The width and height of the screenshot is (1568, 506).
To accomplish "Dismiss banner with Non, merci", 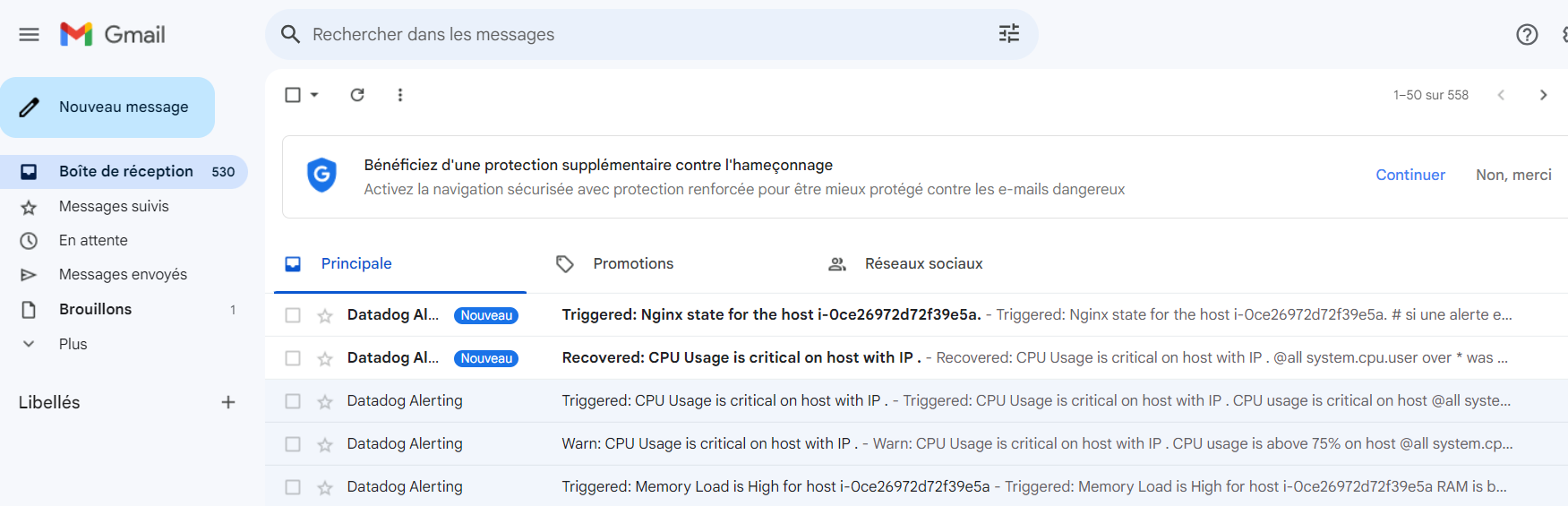I will [x=1513, y=175].
